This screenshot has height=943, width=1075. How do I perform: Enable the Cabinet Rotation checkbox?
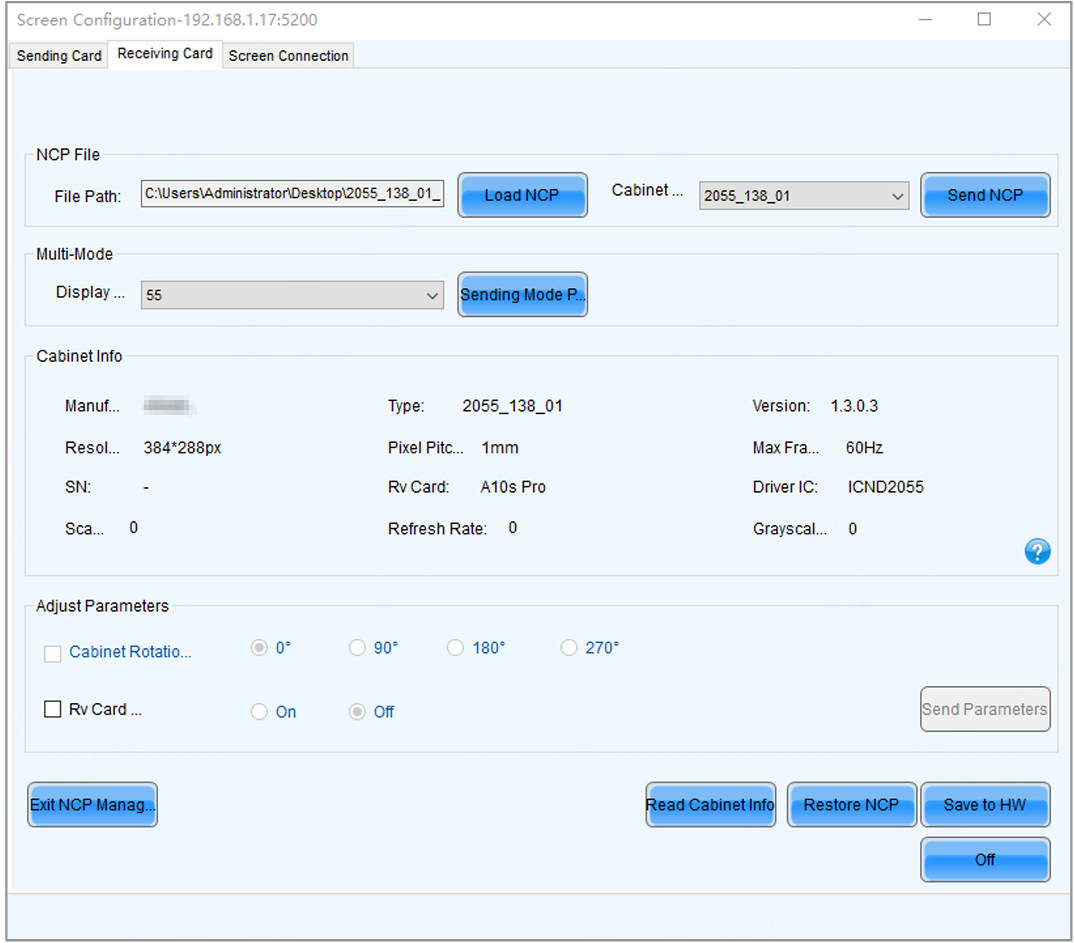click(53, 653)
